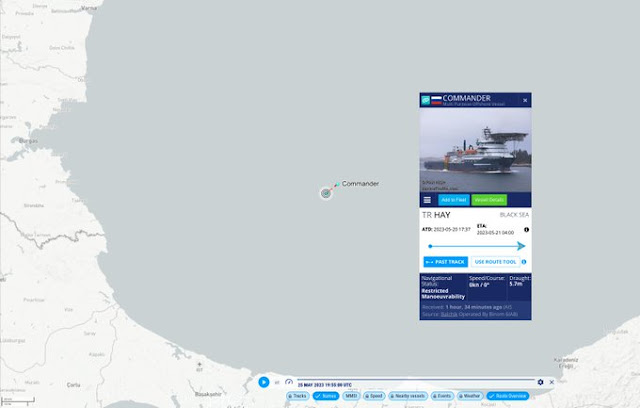Close the playback timeline bar
Viewport: 640px width, 408px height.
tap(551, 382)
